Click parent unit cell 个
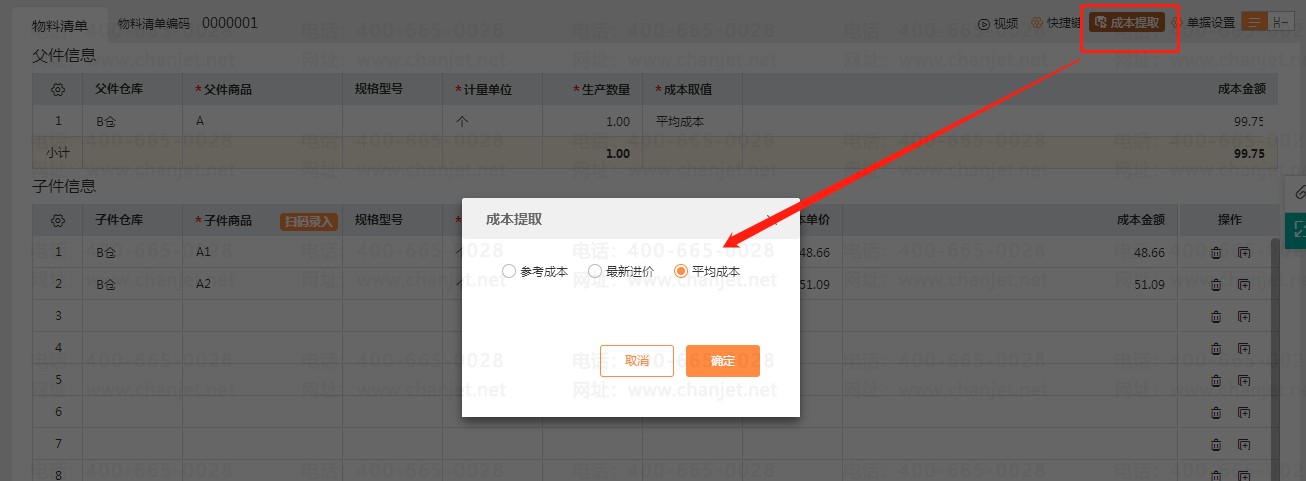1306x481 pixels. point(492,121)
